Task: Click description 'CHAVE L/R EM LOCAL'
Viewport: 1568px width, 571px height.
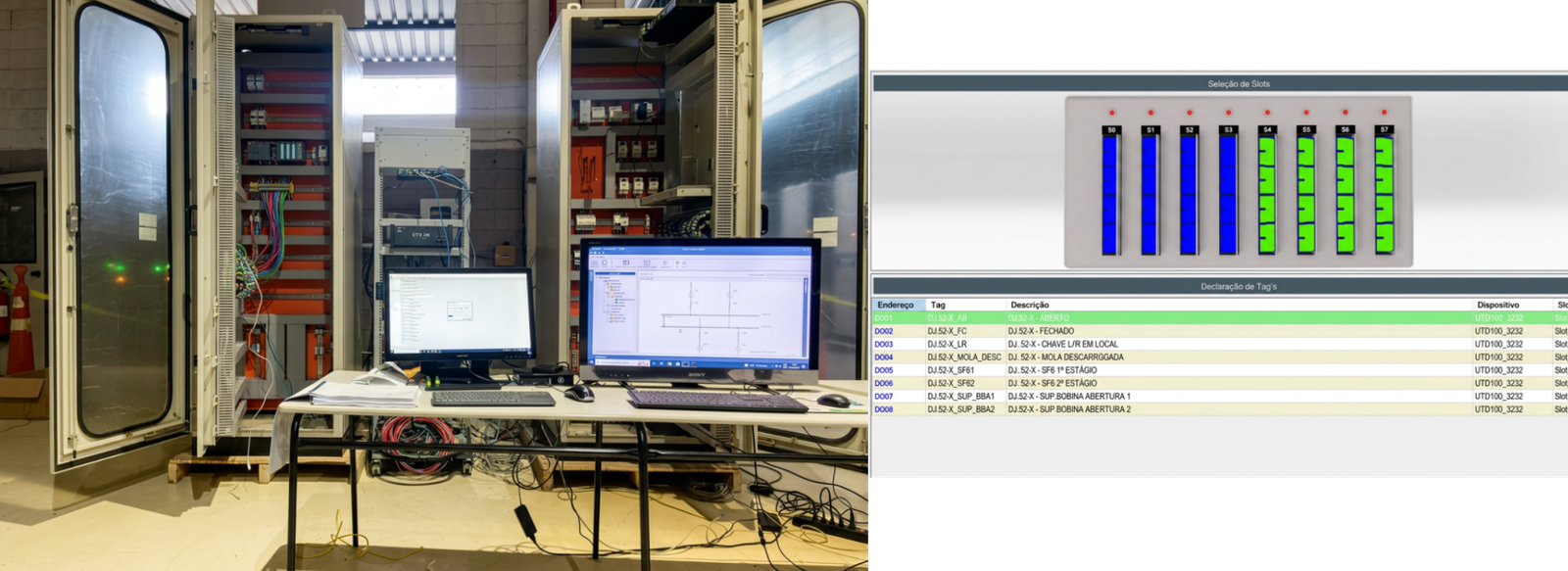Action: pyautogui.click(x=1079, y=344)
